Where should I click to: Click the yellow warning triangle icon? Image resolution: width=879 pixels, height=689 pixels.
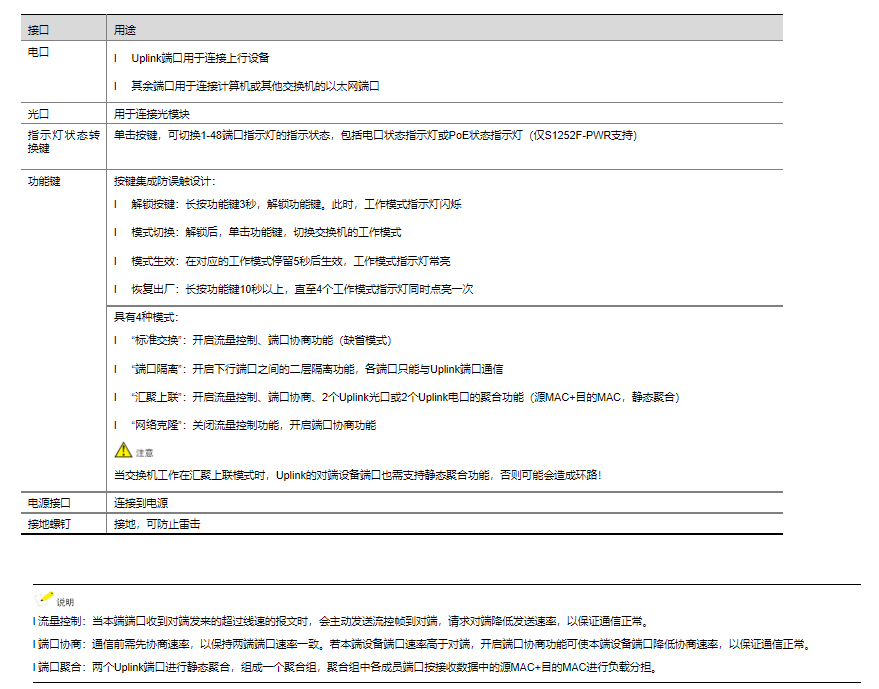[123, 450]
